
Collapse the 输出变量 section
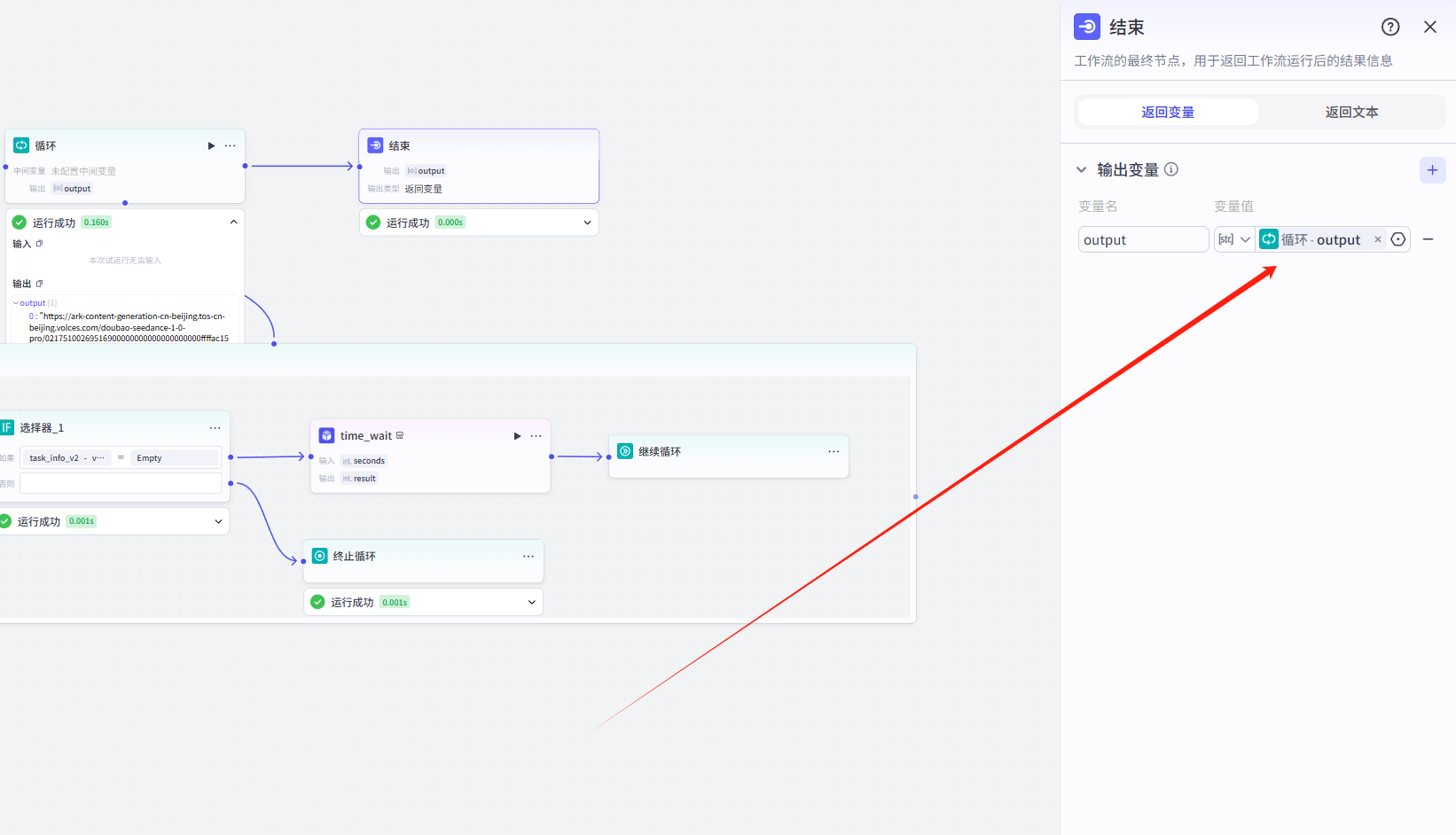click(1081, 170)
